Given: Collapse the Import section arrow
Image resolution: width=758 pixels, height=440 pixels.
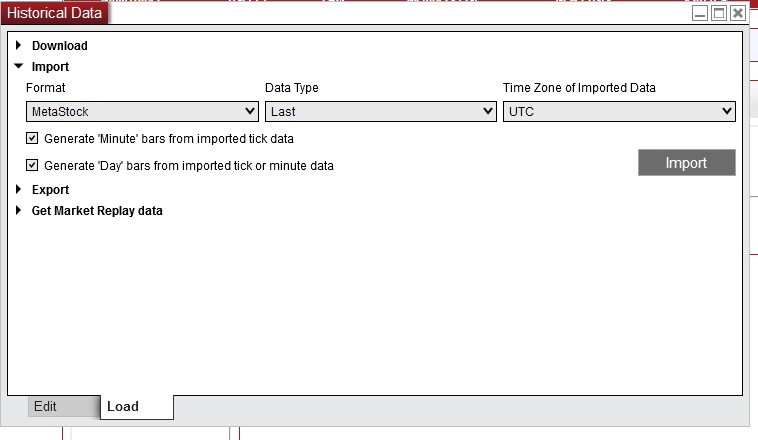Looking at the screenshot, I should [19, 66].
